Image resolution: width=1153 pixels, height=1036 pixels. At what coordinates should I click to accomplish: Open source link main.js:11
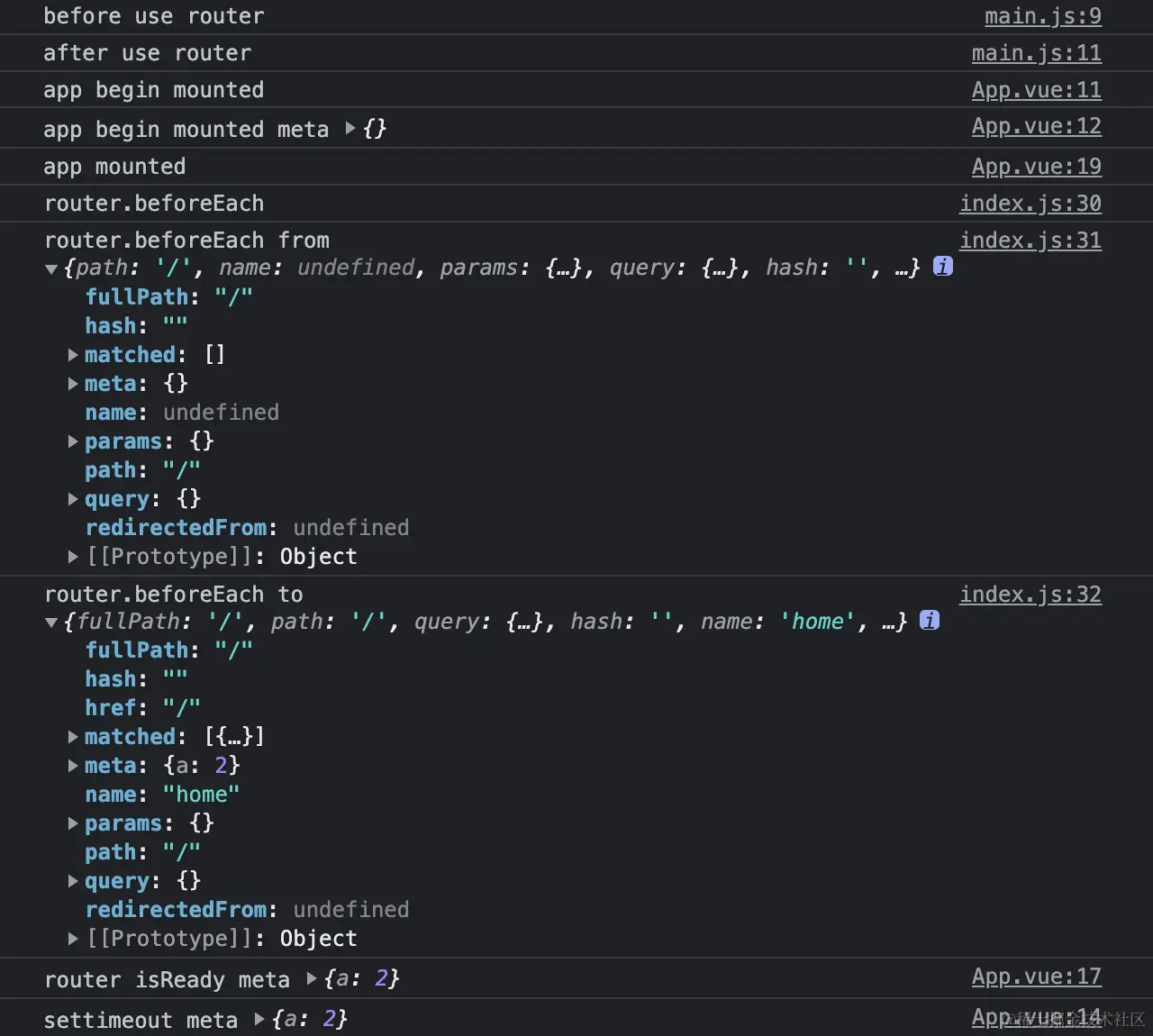[1037, 53]
